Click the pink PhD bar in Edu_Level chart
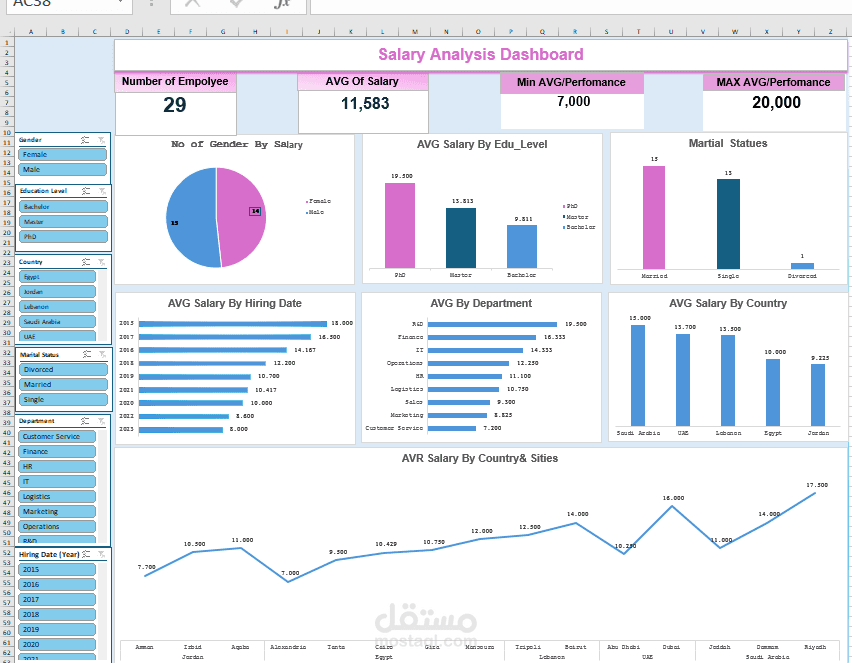 pyautogui.click(x=400, y=226)
